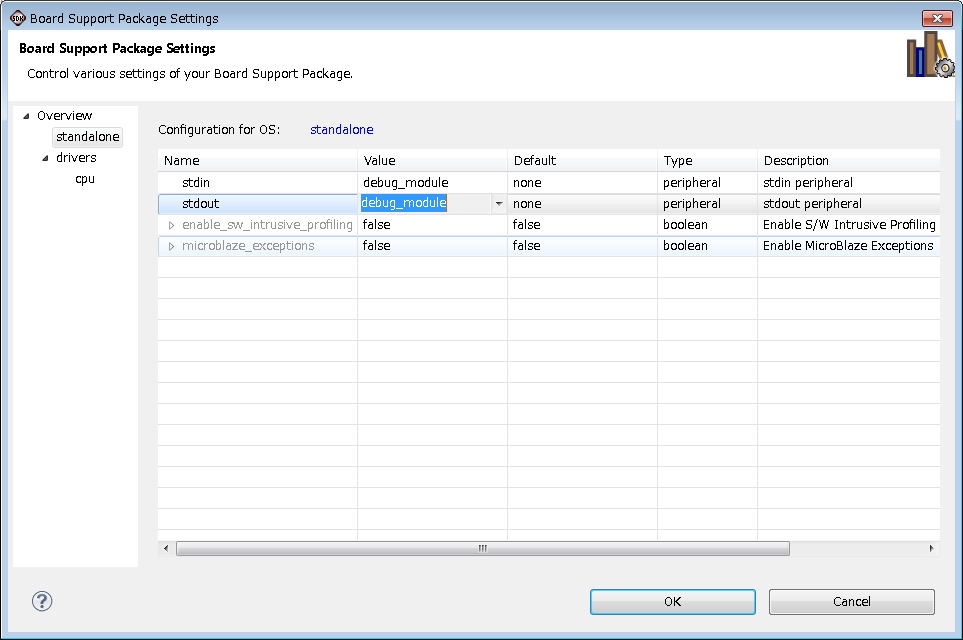Viewport: 963px width, 640px height.
Task: Expand the enable_sw_intrusive_profiling row
Action: [171, 225]
